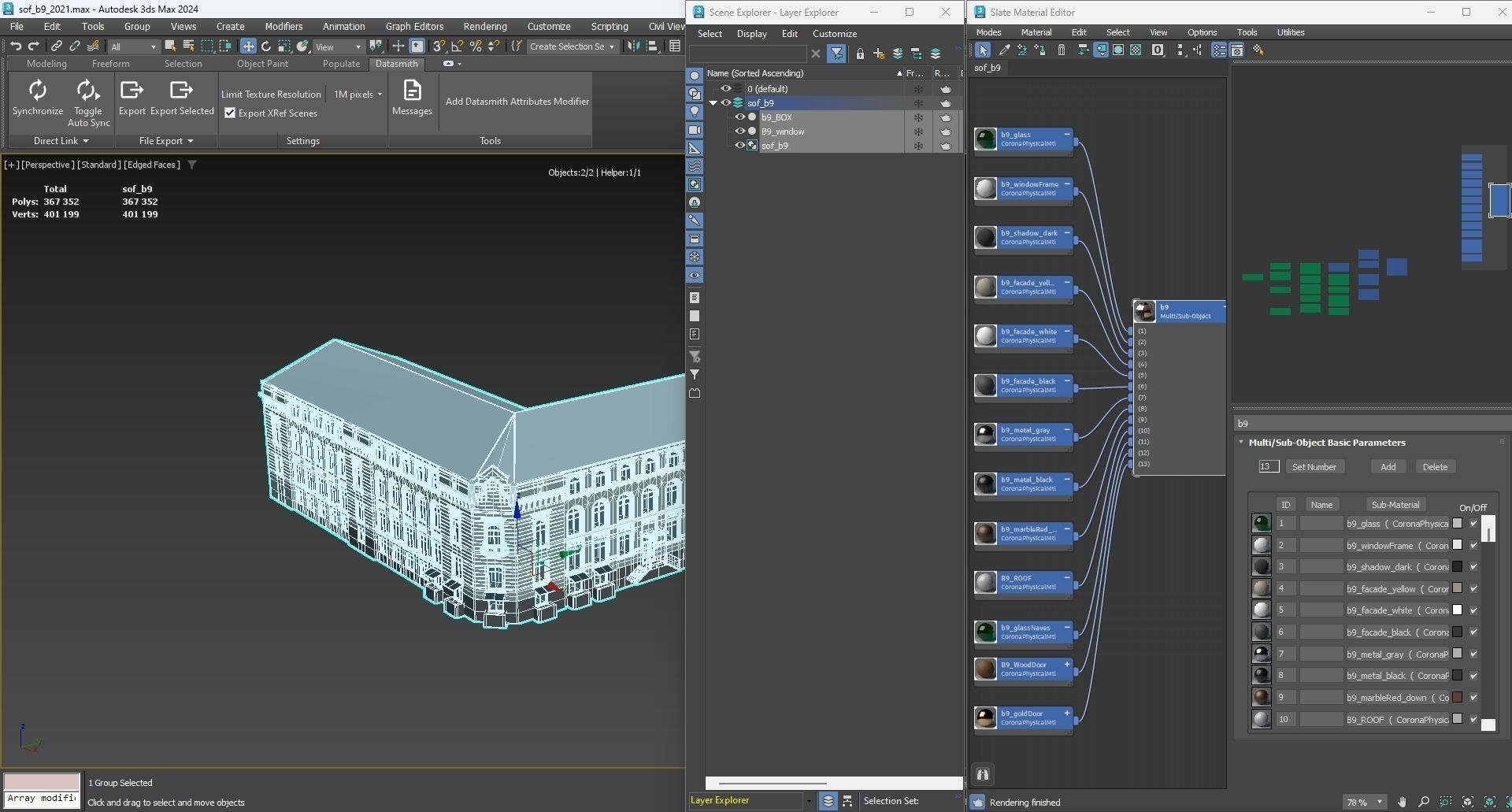Open Display menu in Scene Explorer
Viewport: 1512px width, 812px height.
[751, 34]
